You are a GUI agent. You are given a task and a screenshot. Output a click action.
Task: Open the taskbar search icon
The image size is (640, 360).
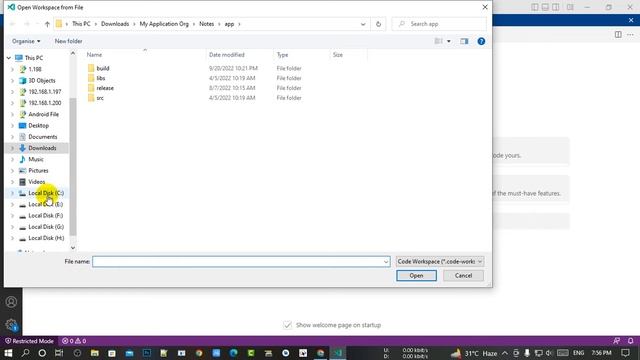coord(25,353)
